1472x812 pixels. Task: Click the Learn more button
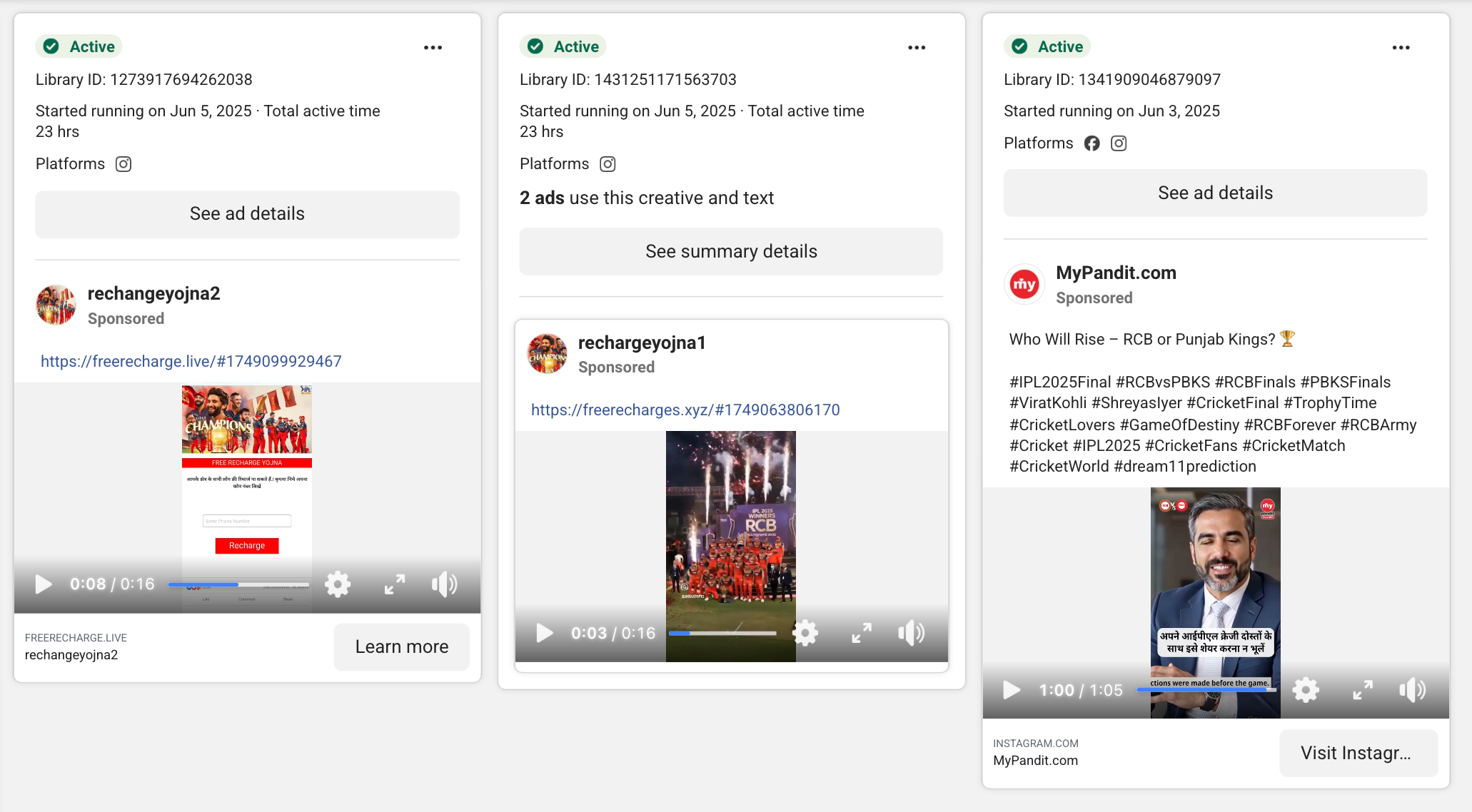click(x=401, y=646)
